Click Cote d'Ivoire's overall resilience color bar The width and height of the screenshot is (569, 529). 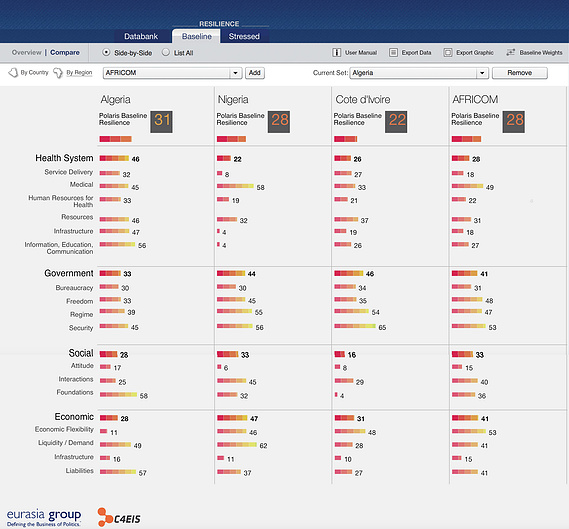pyautogui.click(x=345, y=139)
